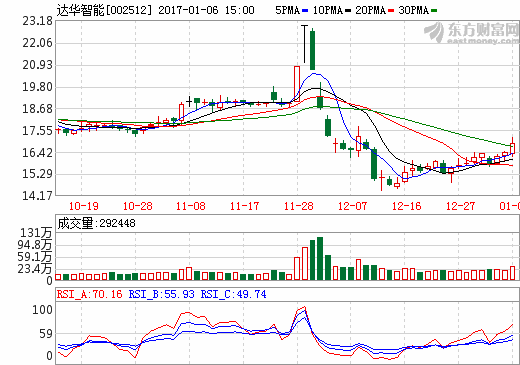
Task: Click the RSI_A:70.16 indicator label
Action: coord(89,294)
